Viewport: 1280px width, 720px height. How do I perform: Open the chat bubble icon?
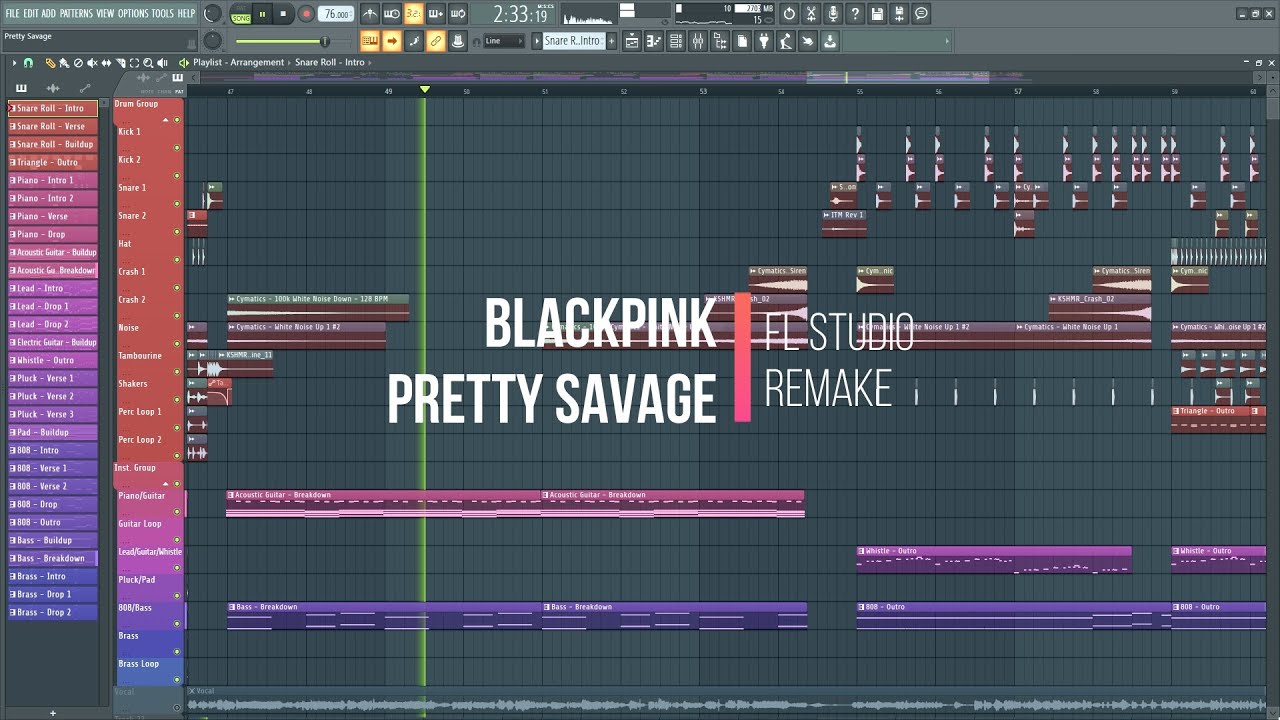coord(921,14)
